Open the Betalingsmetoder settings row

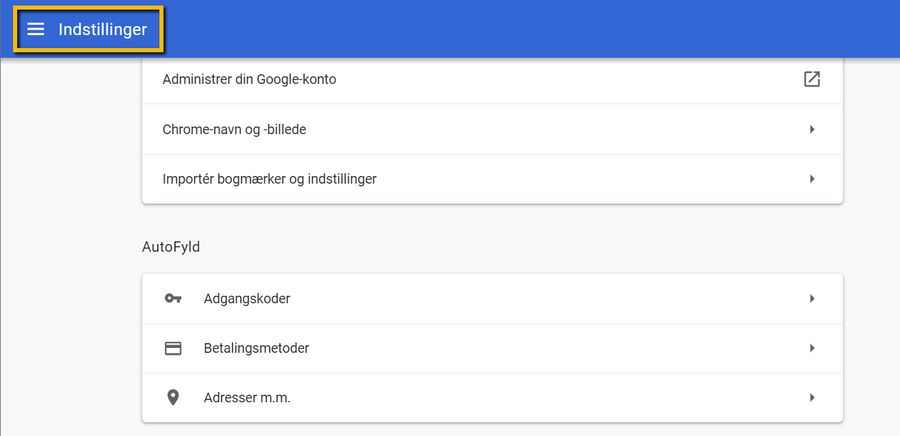492,348
